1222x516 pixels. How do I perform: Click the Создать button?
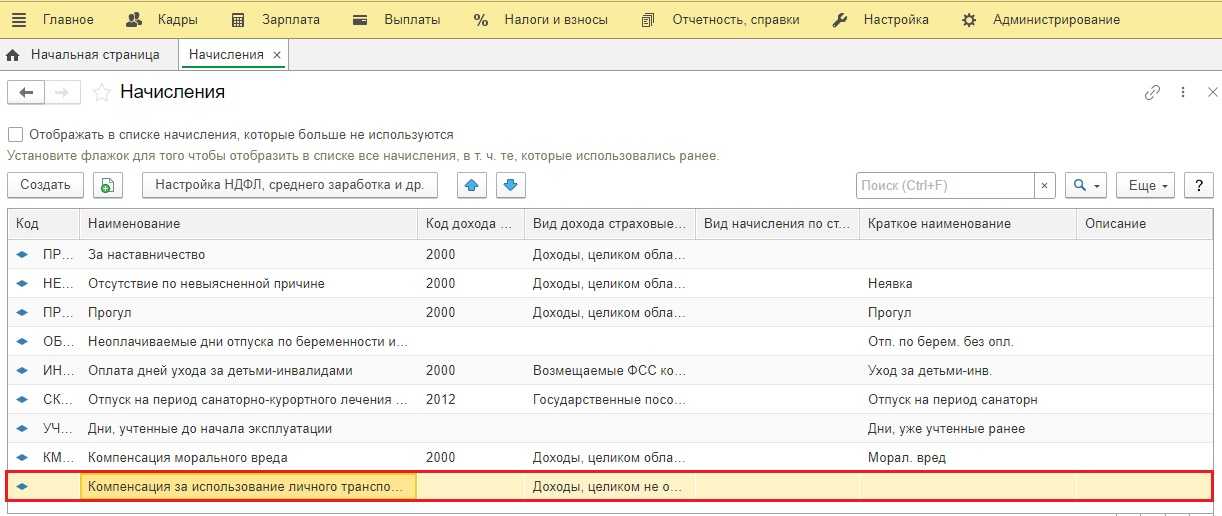coord(45,185)
